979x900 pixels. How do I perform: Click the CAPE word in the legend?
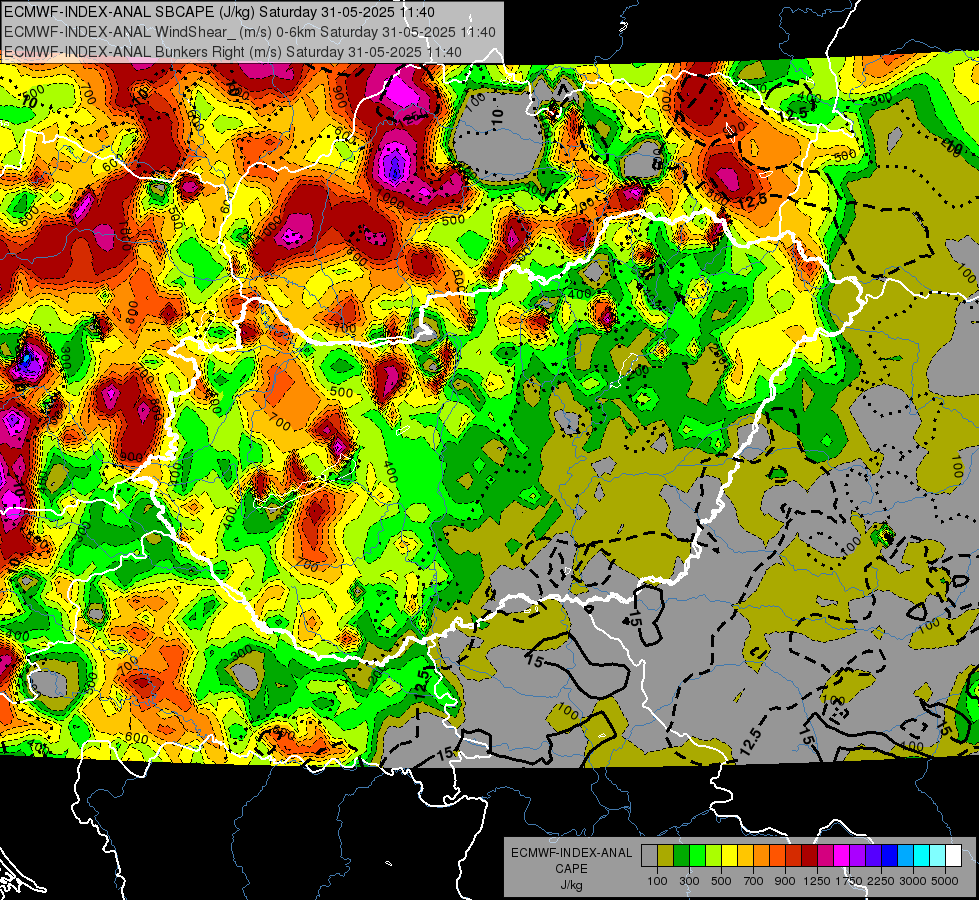[571, 868]
